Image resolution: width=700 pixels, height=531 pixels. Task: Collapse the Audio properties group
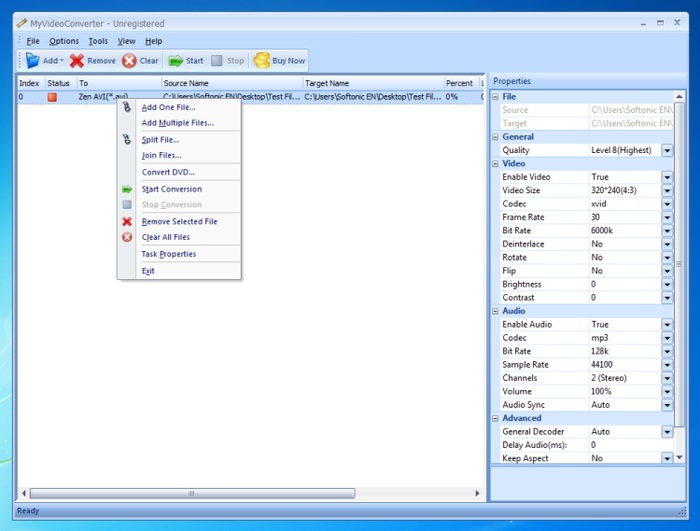(x=495, y=311)
